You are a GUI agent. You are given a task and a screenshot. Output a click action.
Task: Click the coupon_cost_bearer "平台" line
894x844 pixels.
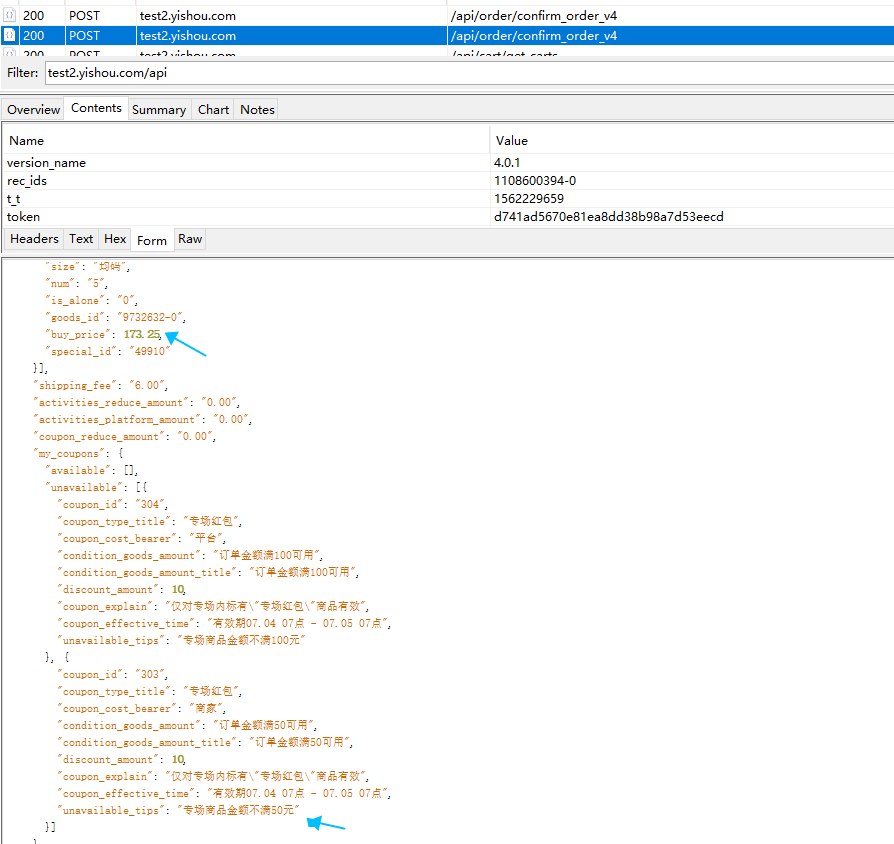point(141,538)
